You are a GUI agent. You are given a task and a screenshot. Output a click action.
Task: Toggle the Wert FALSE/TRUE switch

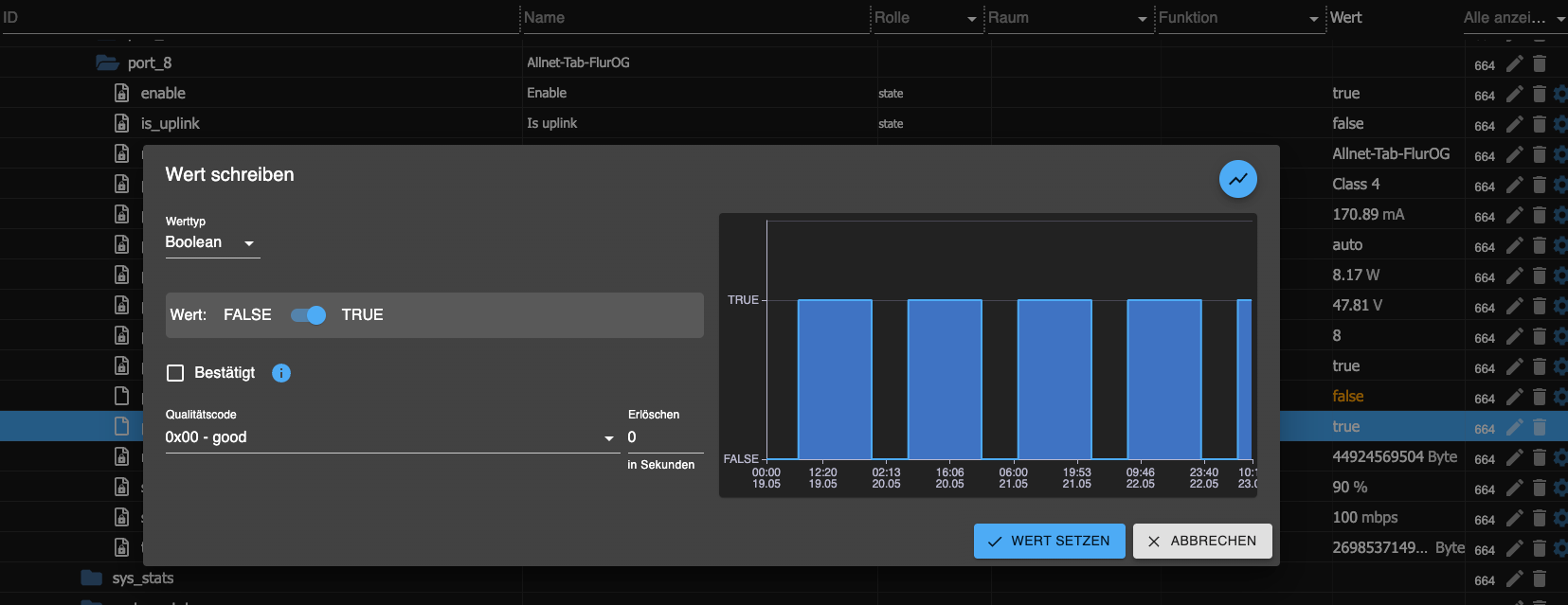click(308, 315)
